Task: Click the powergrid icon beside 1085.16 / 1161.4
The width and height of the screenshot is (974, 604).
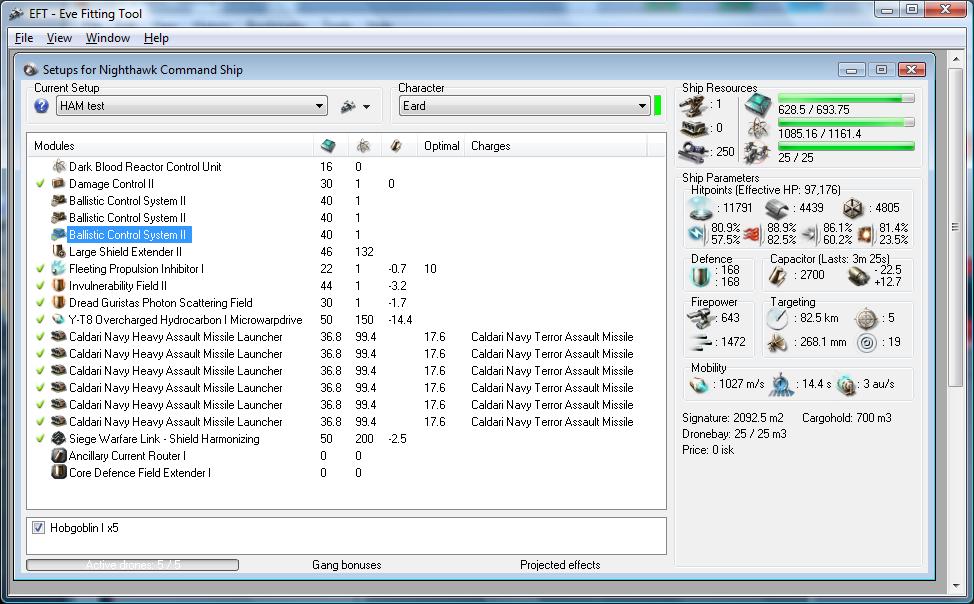Action: click(758, 129)
